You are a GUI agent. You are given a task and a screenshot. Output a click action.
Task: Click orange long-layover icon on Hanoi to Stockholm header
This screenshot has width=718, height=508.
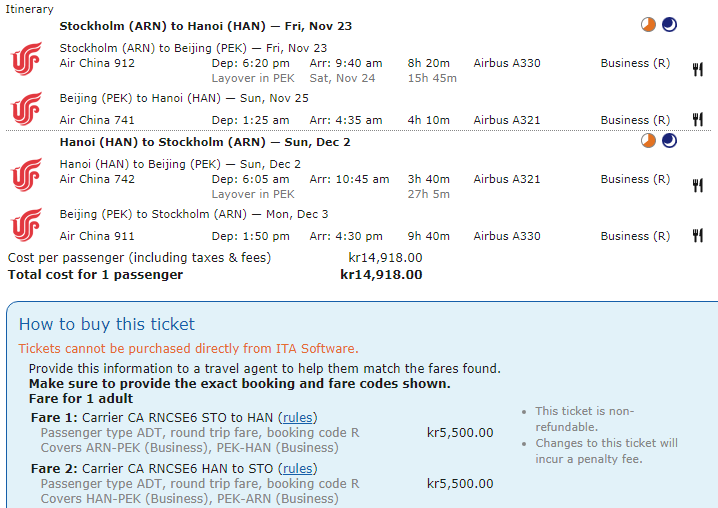[x=649, y=141]
